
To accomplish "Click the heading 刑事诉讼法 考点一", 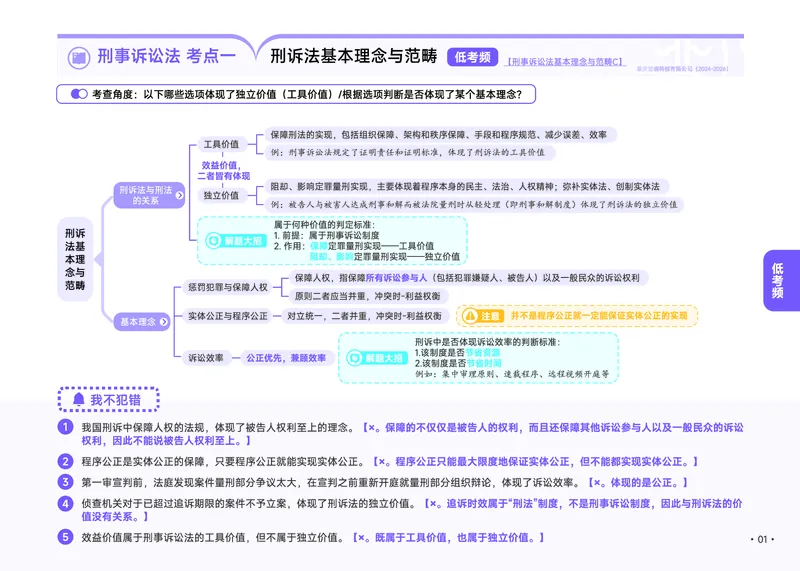I will coord(167,56).
